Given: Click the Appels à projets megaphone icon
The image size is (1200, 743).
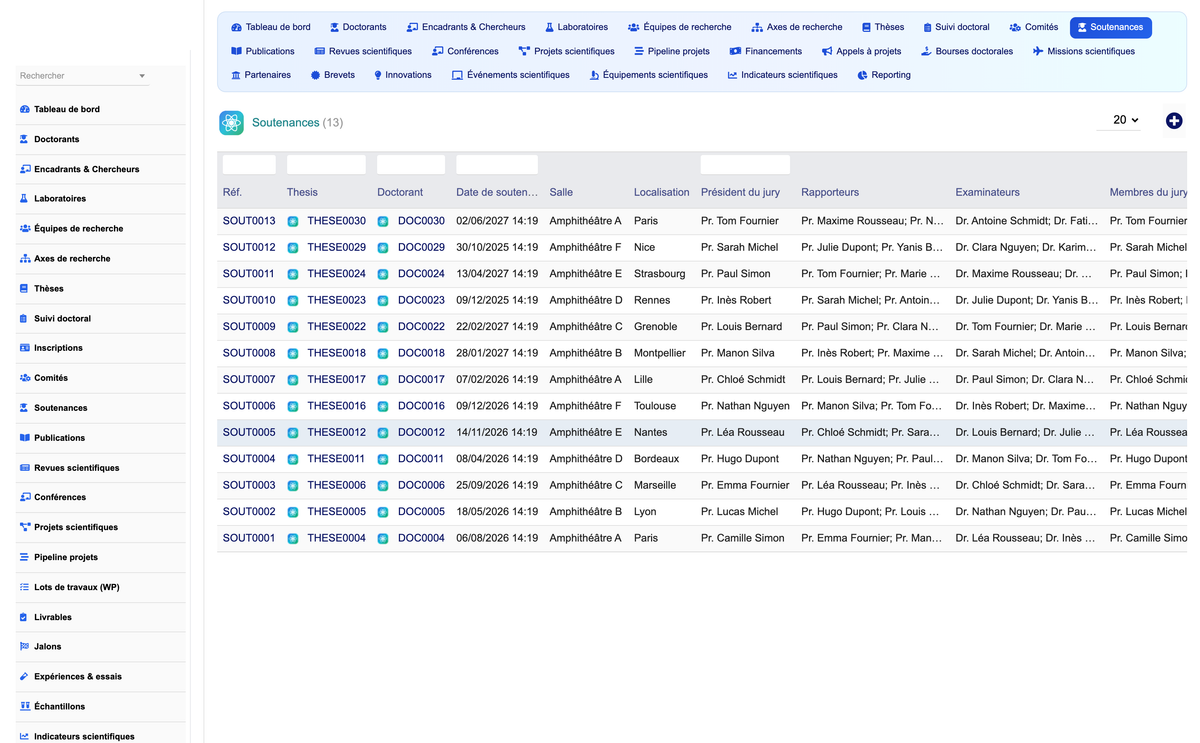Looking at the screenshot, I should pyautogui.click(x=827, y=51).
